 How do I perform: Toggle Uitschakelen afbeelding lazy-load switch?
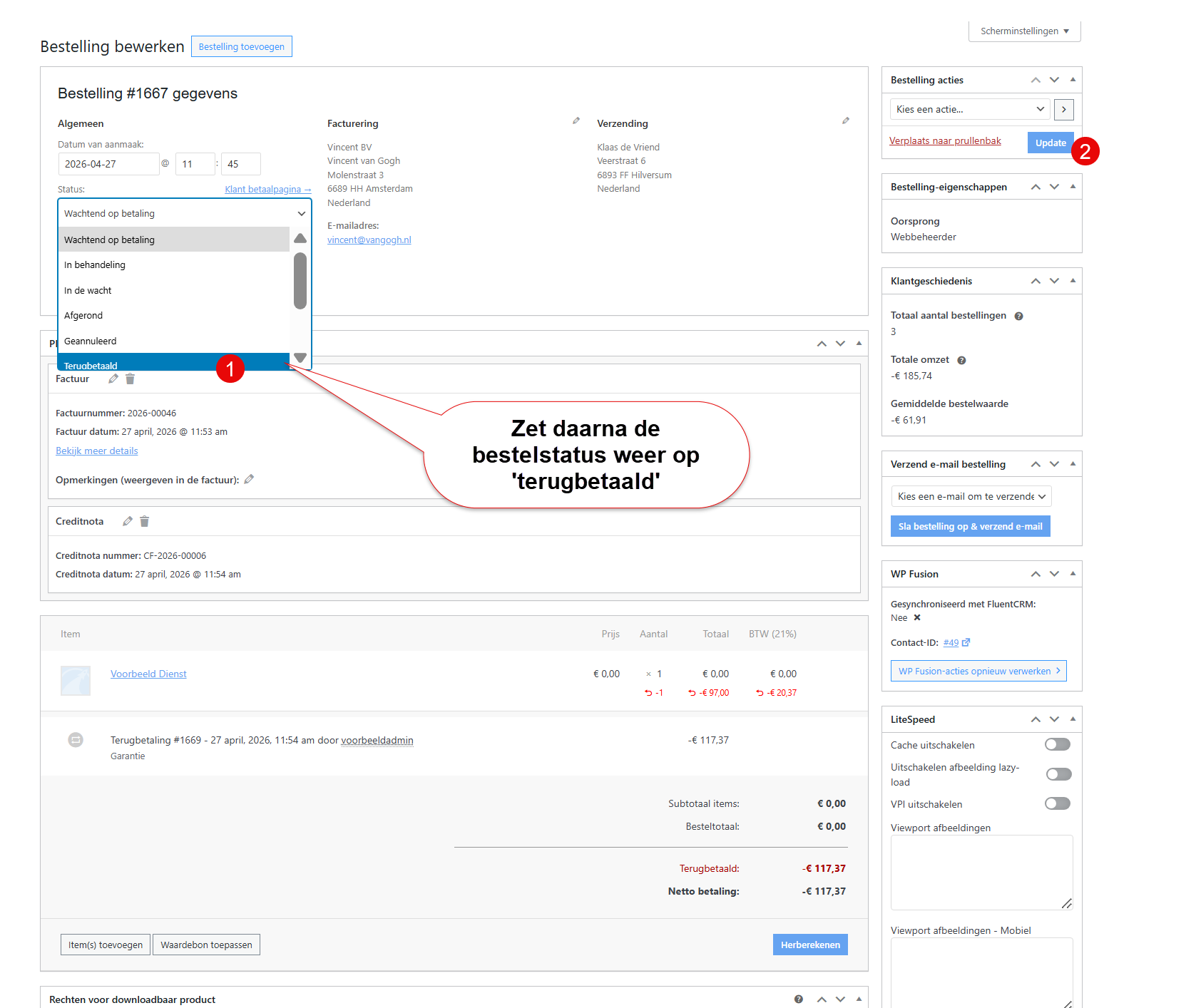point(1058,774)
